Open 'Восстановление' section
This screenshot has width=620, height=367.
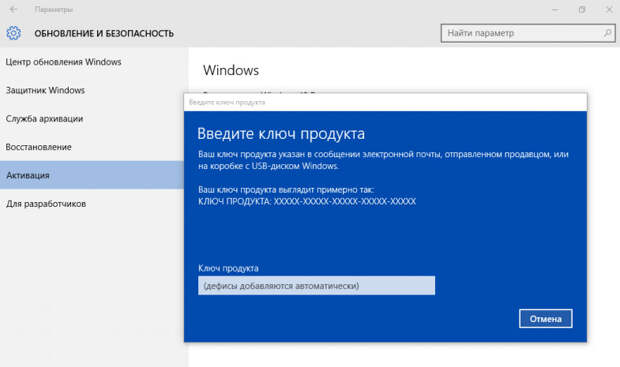click(x=93, y=147)
